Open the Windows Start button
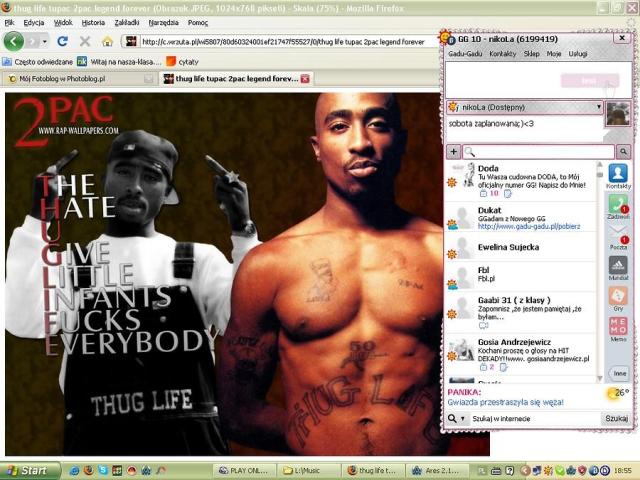 coord(29,471)
